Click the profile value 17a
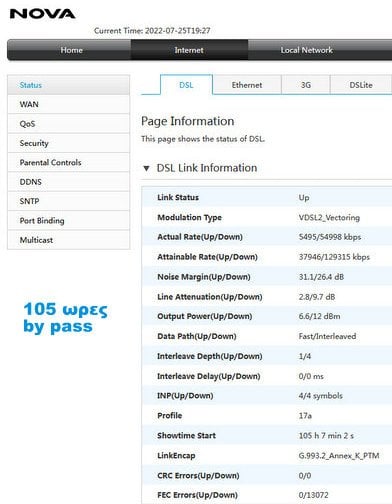Image resolution: width=392 pixels, height=504 pixels. pyautogui.click(x=305, y=415)
